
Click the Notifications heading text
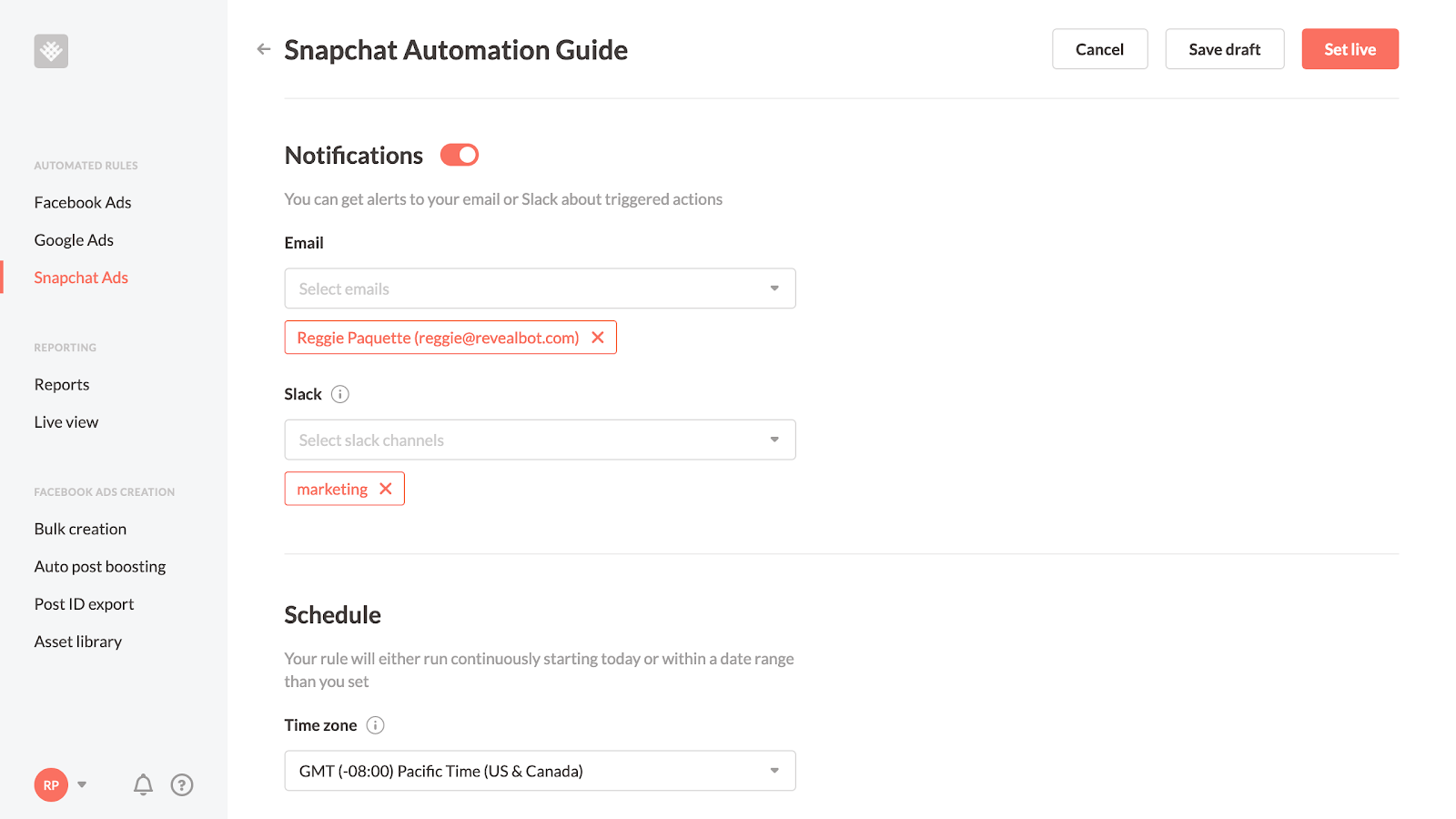(x=354, y=156)
